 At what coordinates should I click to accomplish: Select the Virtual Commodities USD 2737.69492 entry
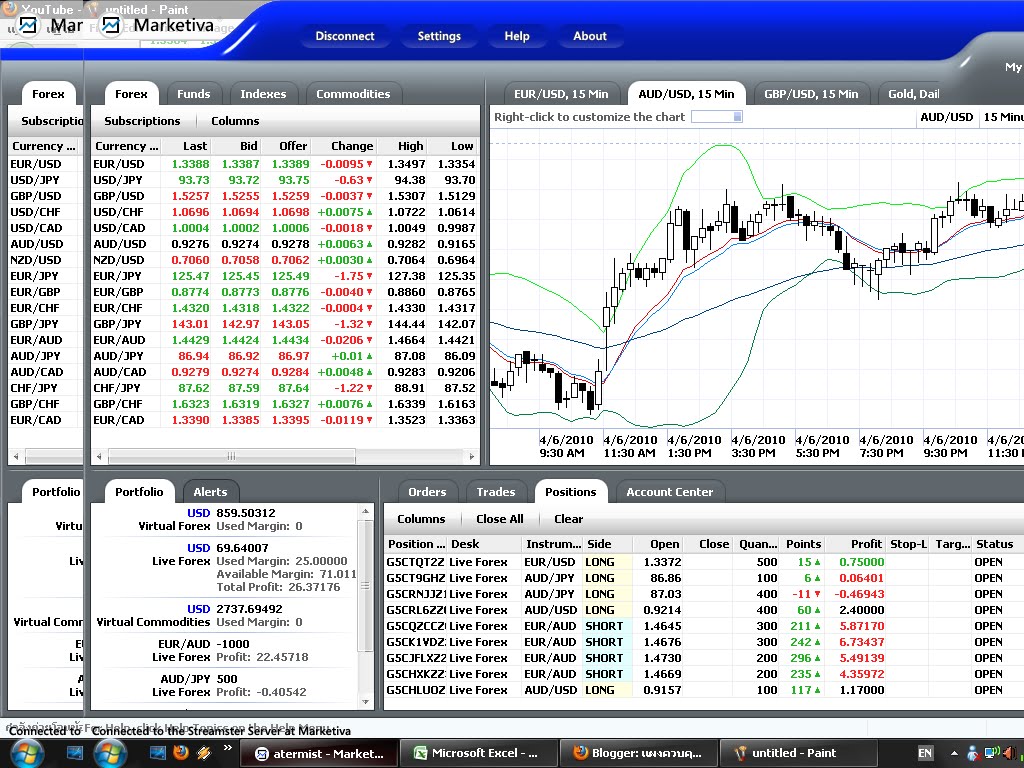225,615
